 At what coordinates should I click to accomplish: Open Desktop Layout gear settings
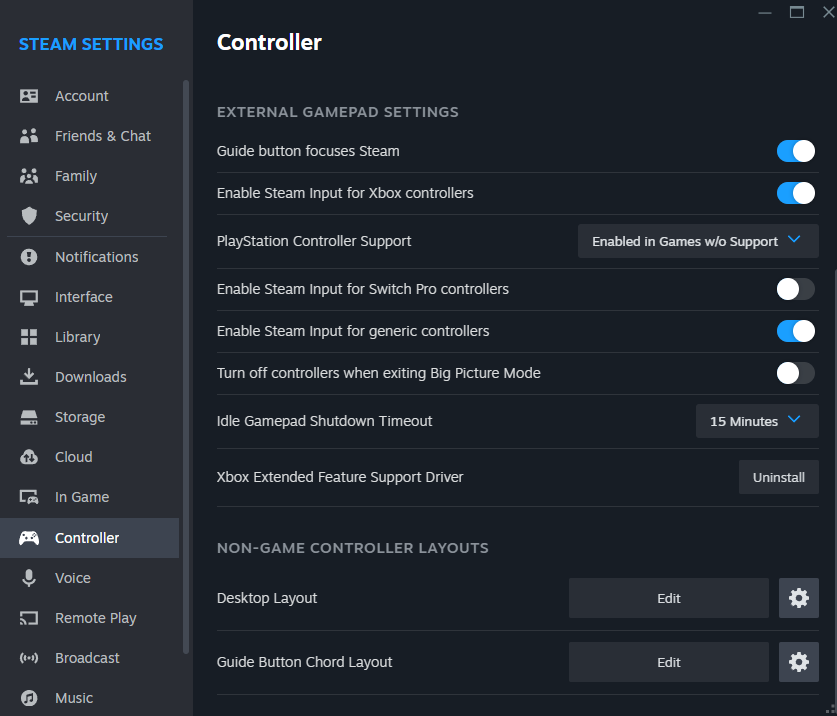(x=798, y=598)
